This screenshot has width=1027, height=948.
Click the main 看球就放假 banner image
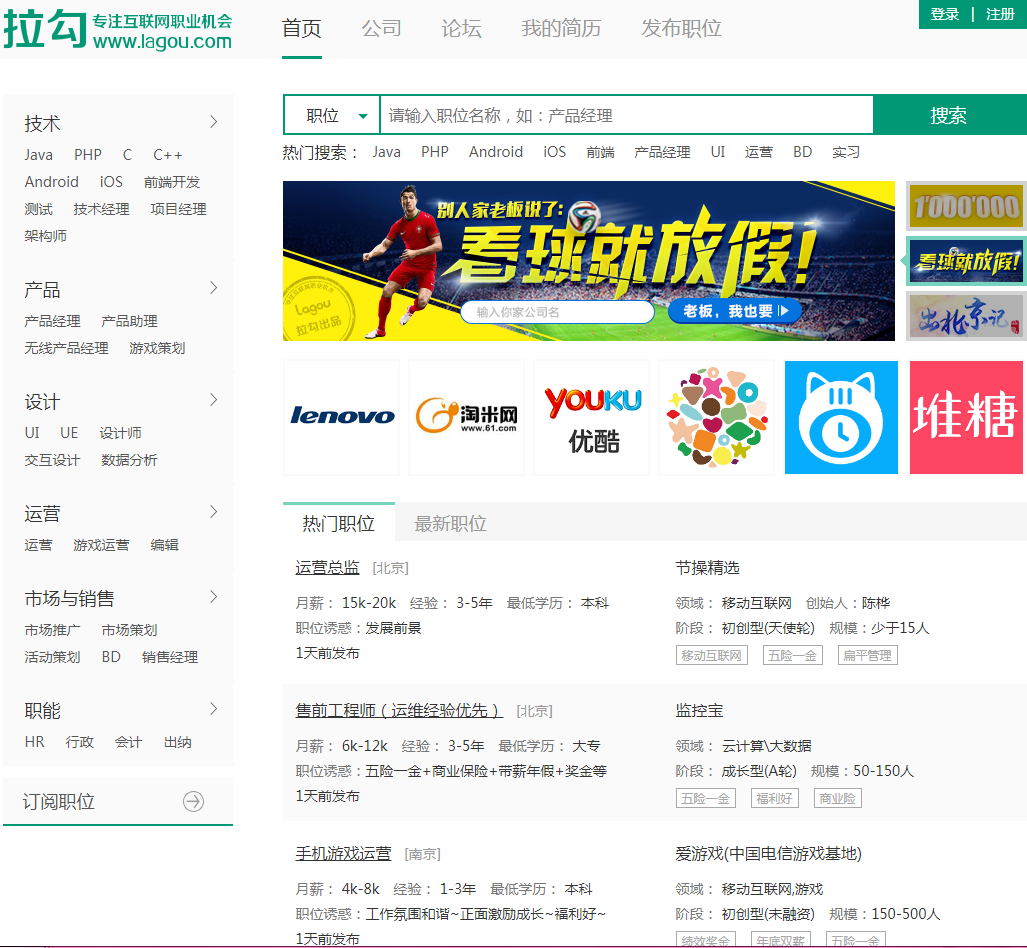589,261
